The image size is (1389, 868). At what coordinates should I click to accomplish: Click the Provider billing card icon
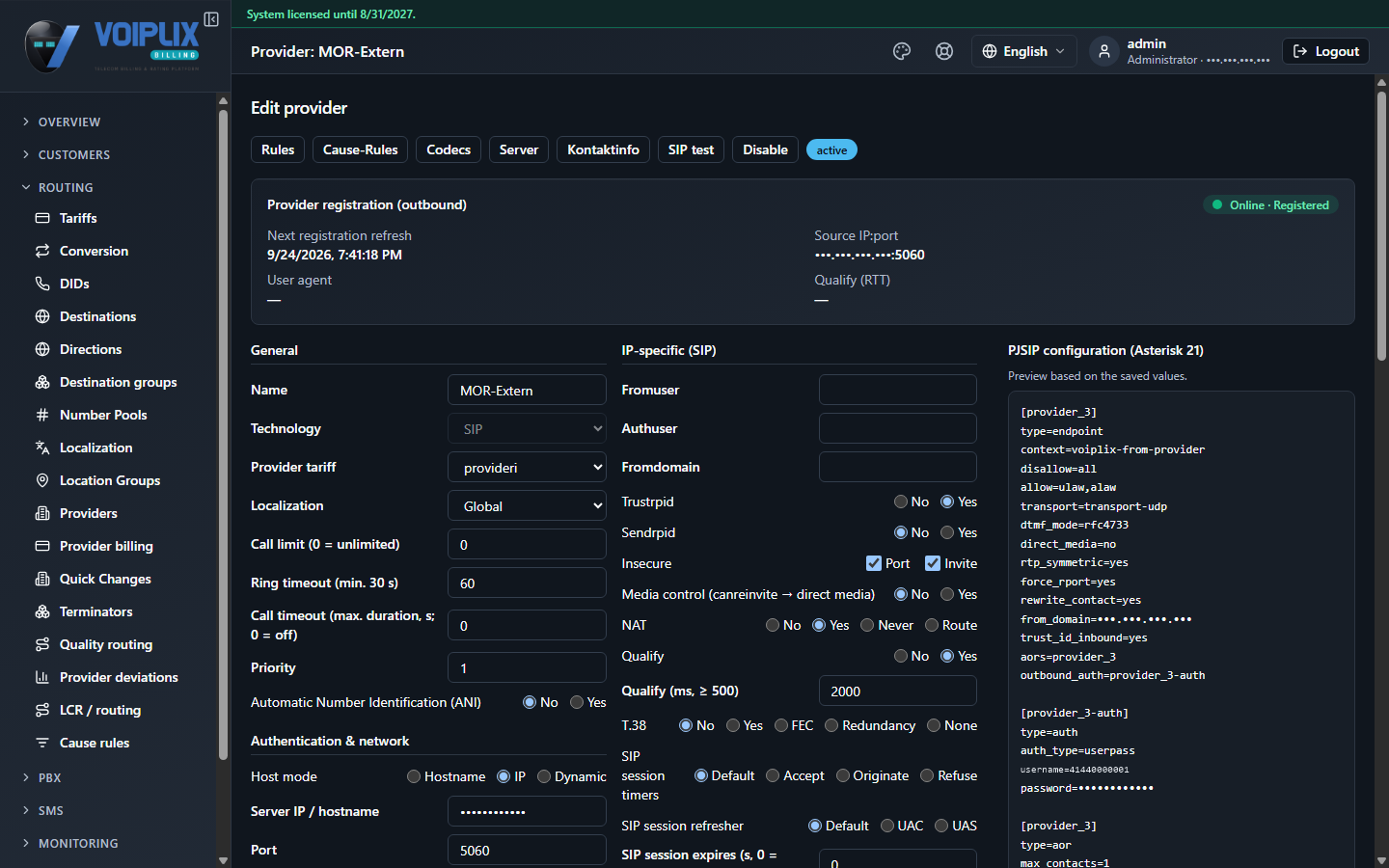(42, 546)
